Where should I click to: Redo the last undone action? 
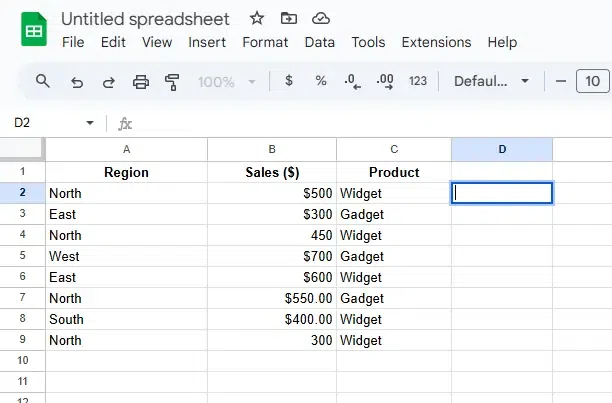(x=108, y=81)
